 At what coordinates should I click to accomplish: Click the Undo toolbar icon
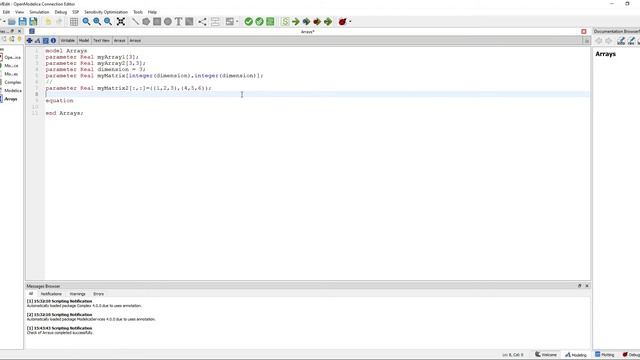point(48,22)
